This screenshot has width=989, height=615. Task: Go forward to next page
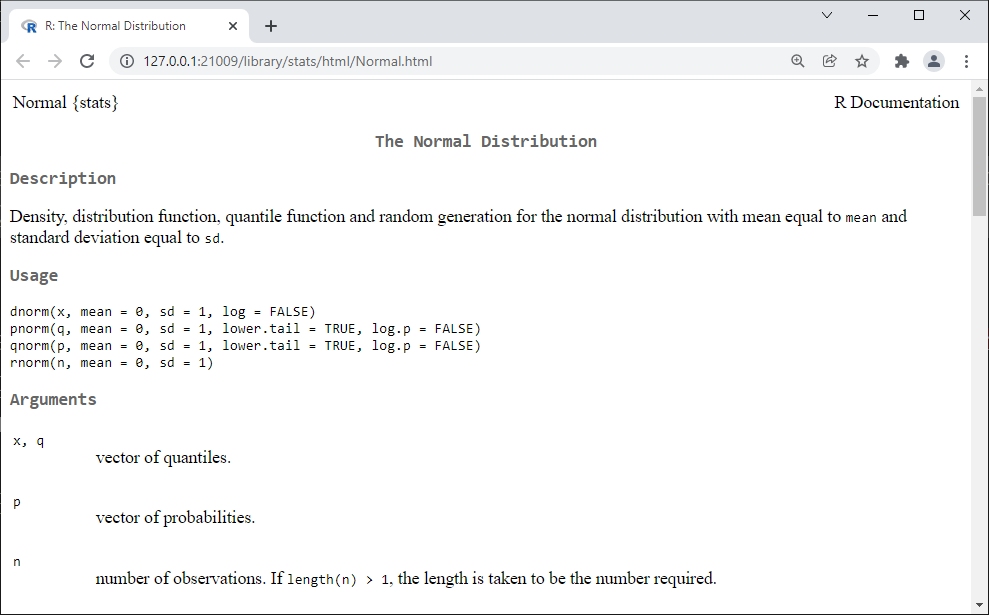pos(55,61)
